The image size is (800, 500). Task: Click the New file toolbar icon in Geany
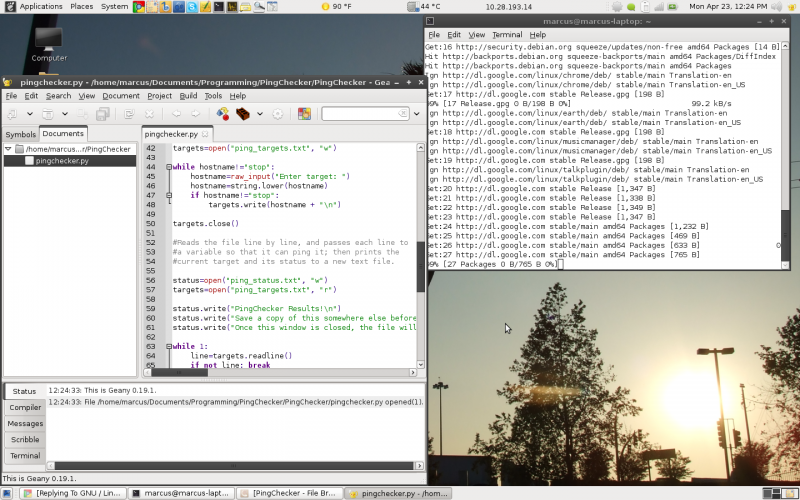pyautogui.click(x=12, y=114)
